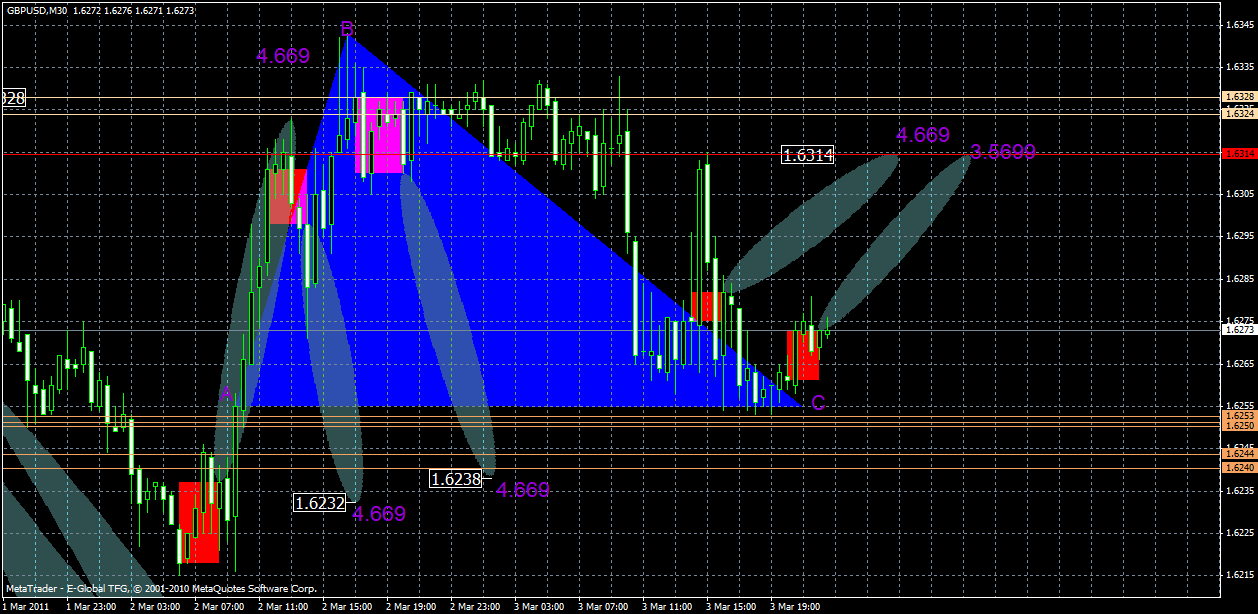Select the red horizontal line at 1.6314

600,154
